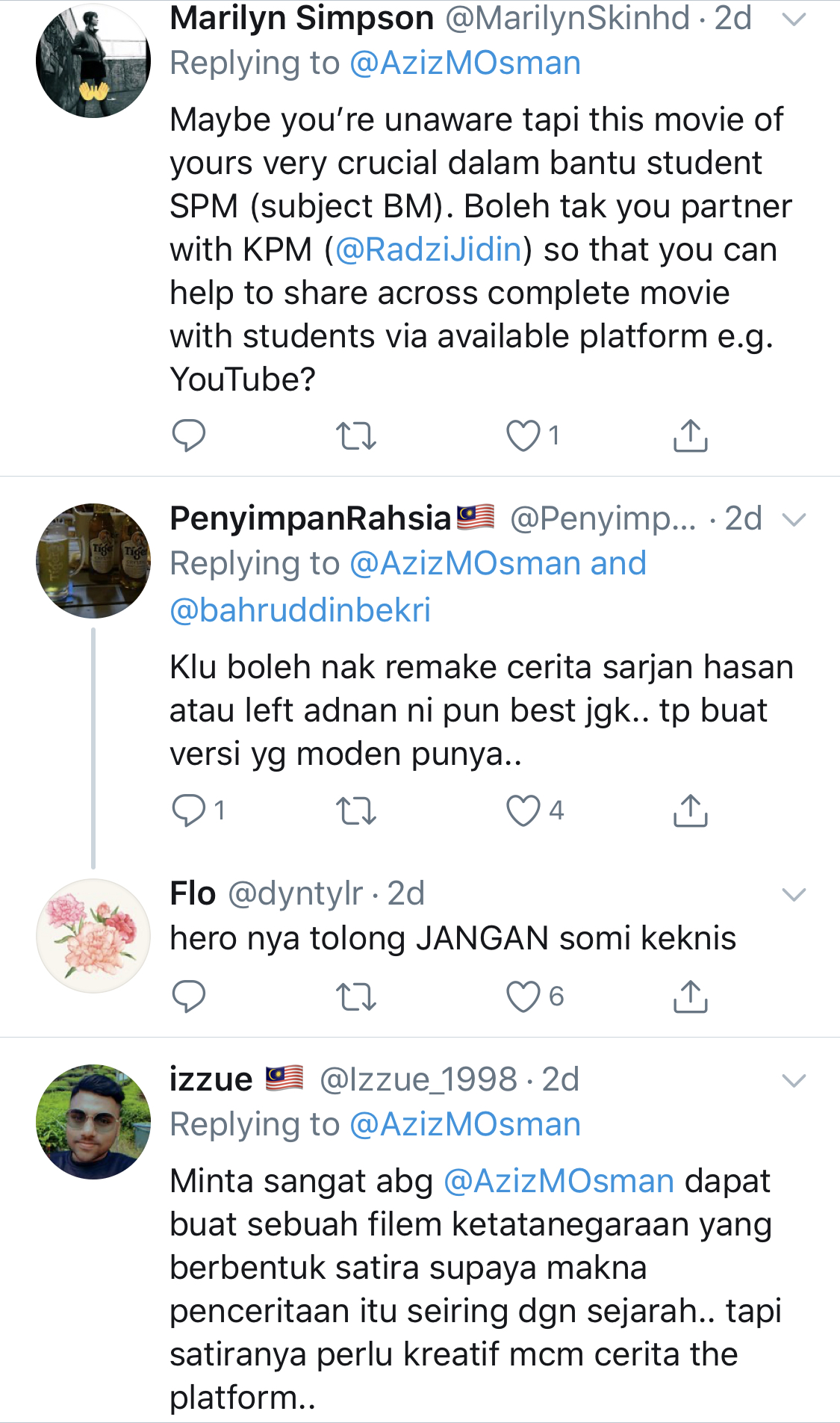The height and width of the screenshot is (1423, 840).
Task: Retweet Flo's tweet
Action: point(355,996)
